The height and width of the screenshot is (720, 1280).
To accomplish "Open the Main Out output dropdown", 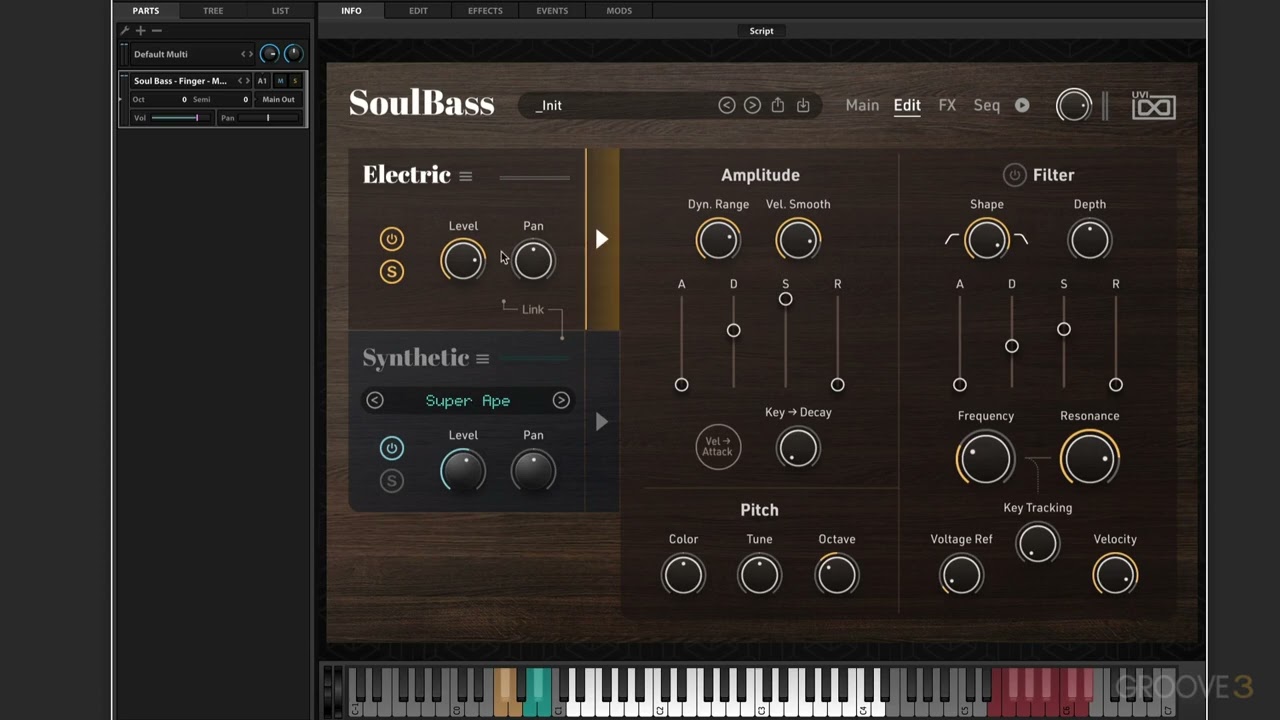I will (278, 99).
